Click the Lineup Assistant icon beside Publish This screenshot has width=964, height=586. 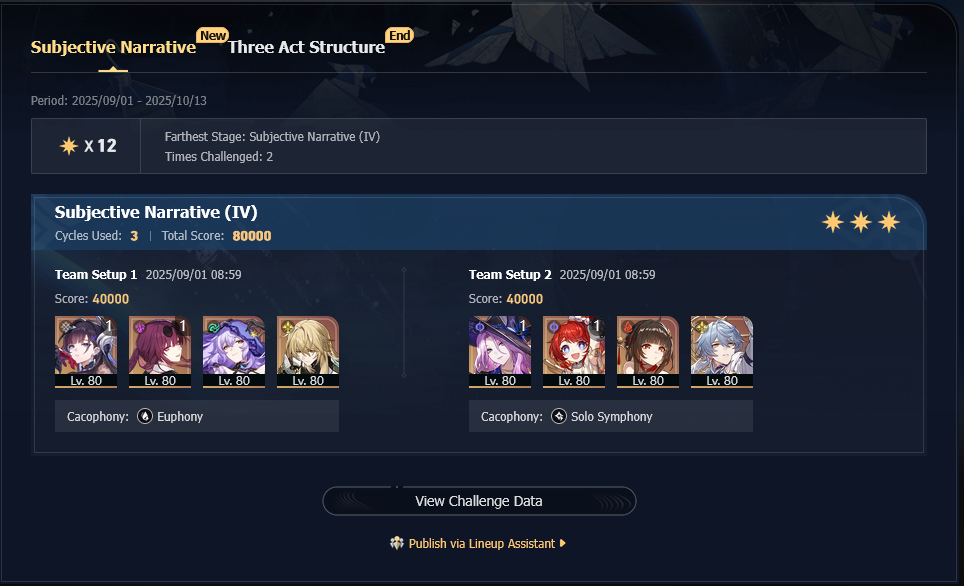397,543
